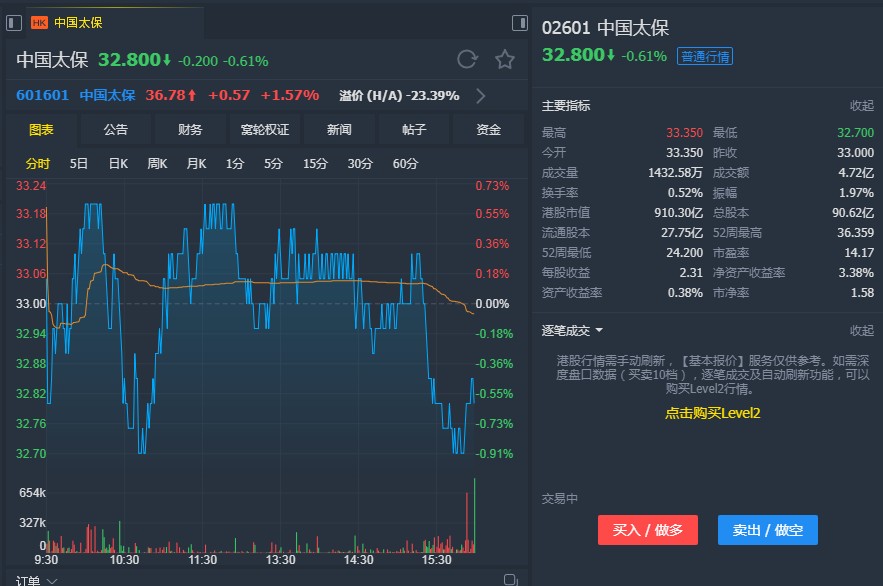Switch chart to 日K daily candlesticks

(x=118, y=163)
